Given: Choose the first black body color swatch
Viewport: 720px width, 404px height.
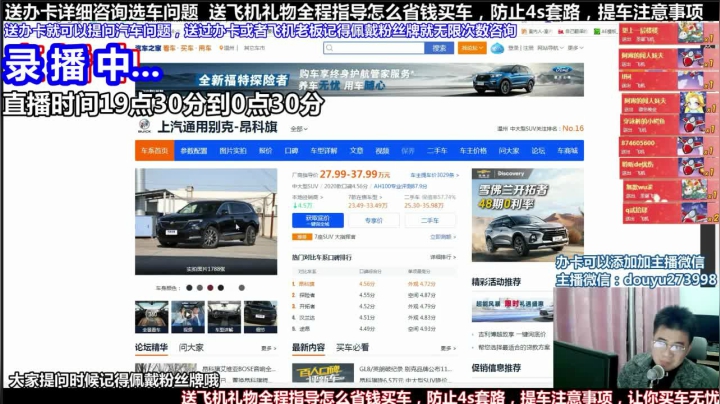Looking at the screenshot, I should coord(189,288).
